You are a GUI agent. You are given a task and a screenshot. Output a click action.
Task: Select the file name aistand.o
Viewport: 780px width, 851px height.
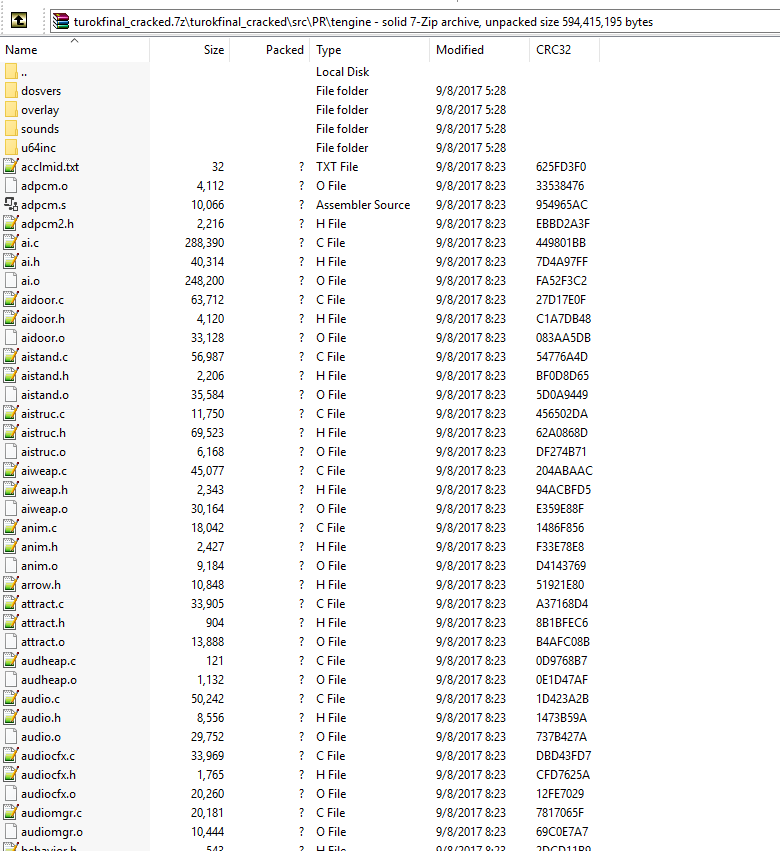pos(45,395)
